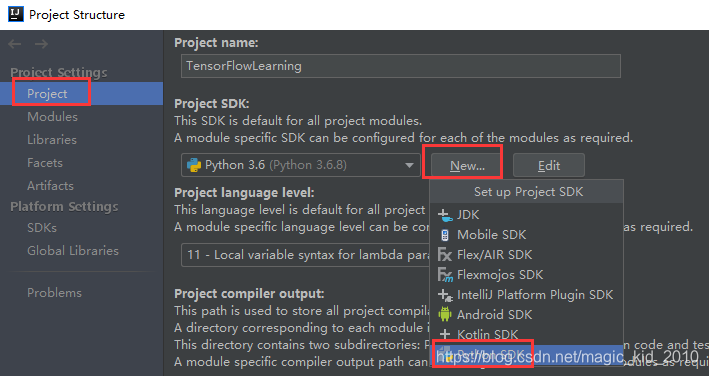Click the Kotlin SDK plus icon
Image resolution: width=709 pixels, height=376 pixels.
445,334
